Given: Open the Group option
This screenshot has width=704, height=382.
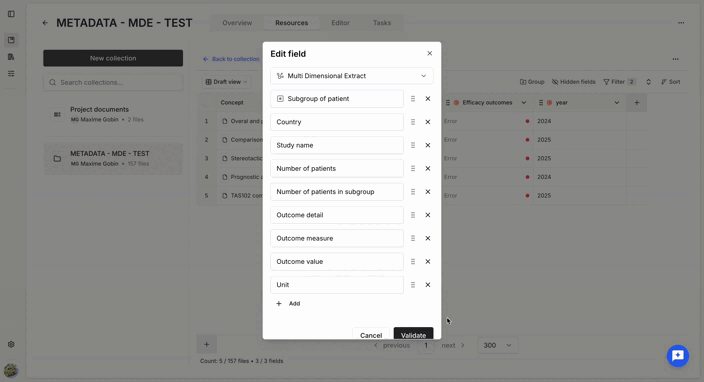Looking at the screenshot, I should [x=532, y=82].
